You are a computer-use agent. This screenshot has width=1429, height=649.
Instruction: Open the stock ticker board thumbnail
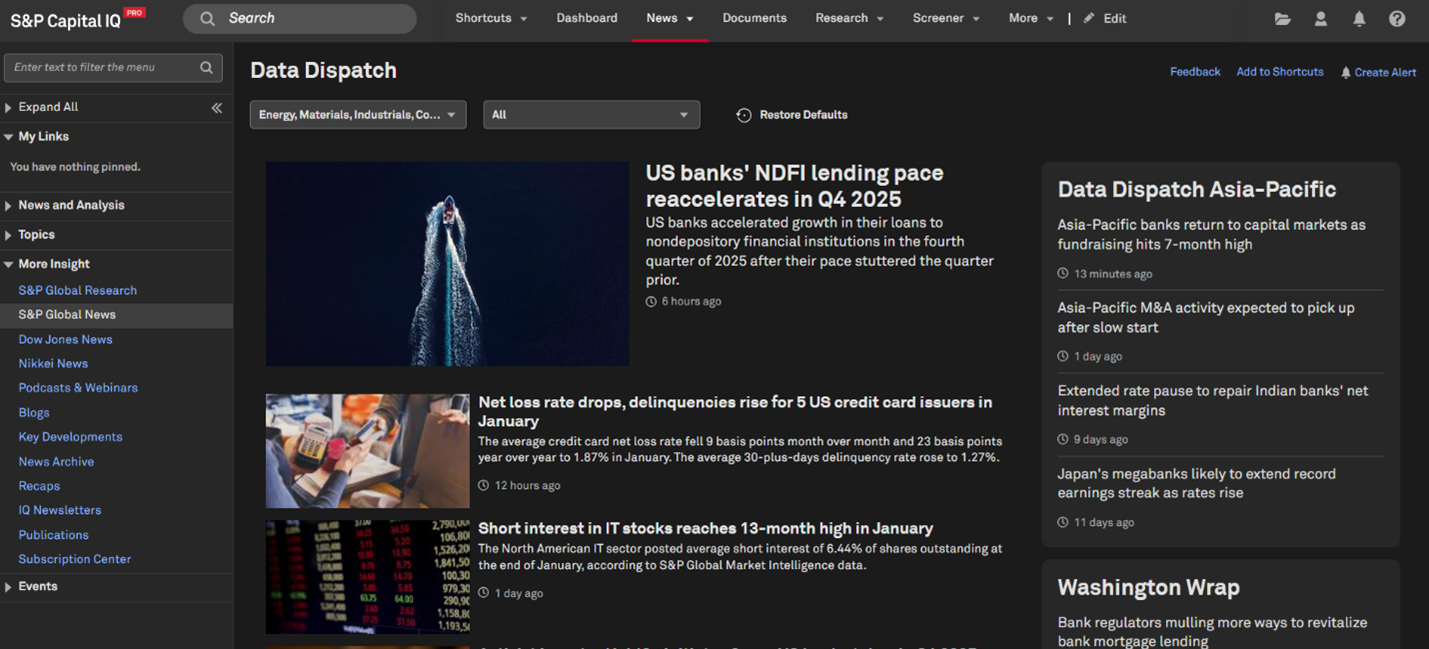[367, 577]
